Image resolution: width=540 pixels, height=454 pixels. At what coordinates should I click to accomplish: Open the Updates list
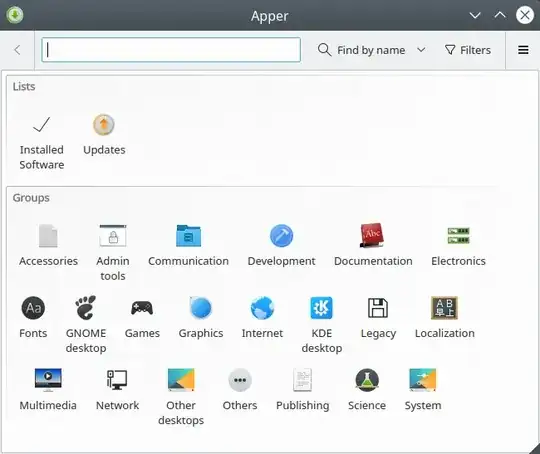[x=104, y=135]
